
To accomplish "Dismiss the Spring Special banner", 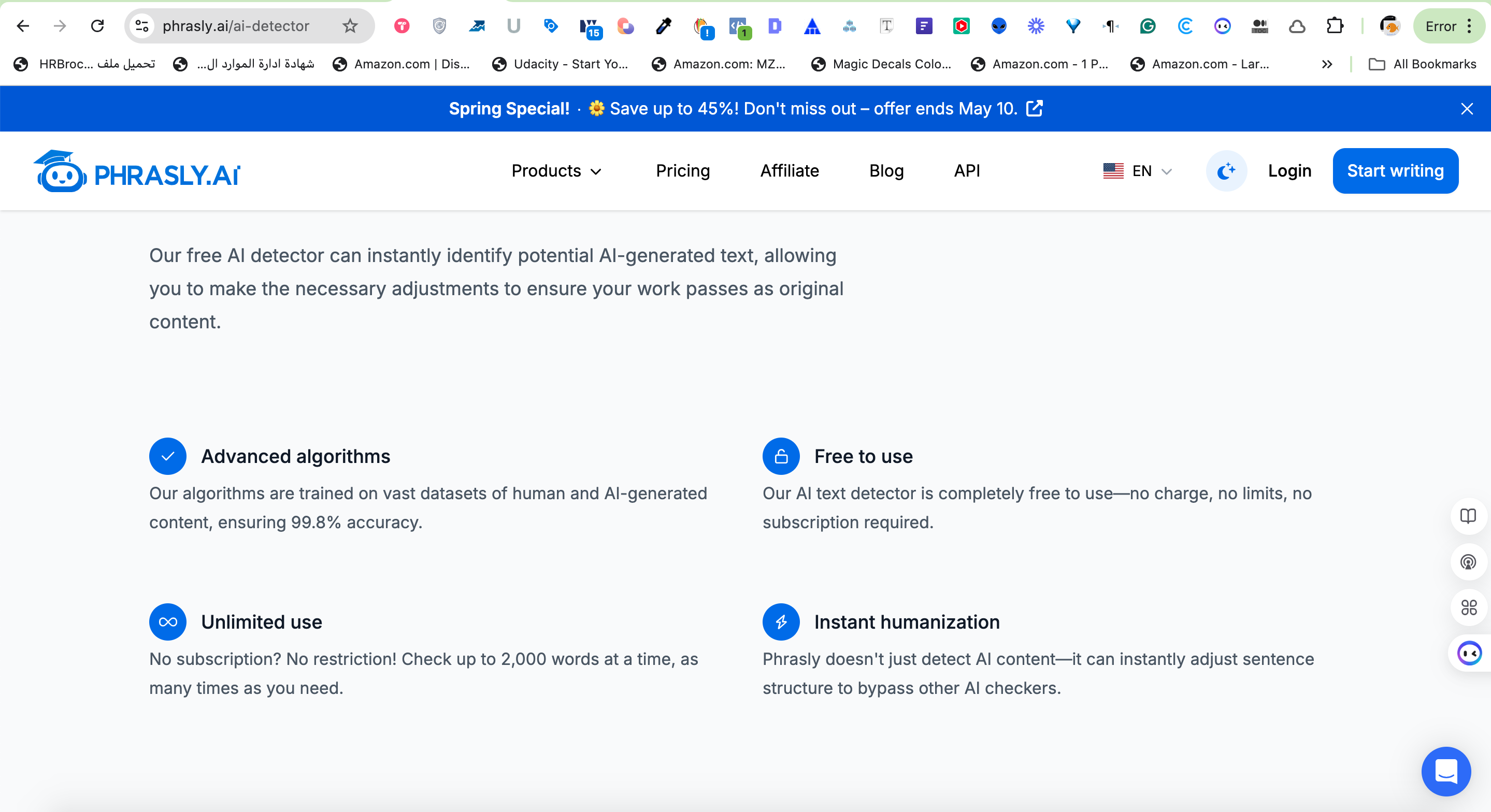I will pyautogui.click(x=1467, y=109).
